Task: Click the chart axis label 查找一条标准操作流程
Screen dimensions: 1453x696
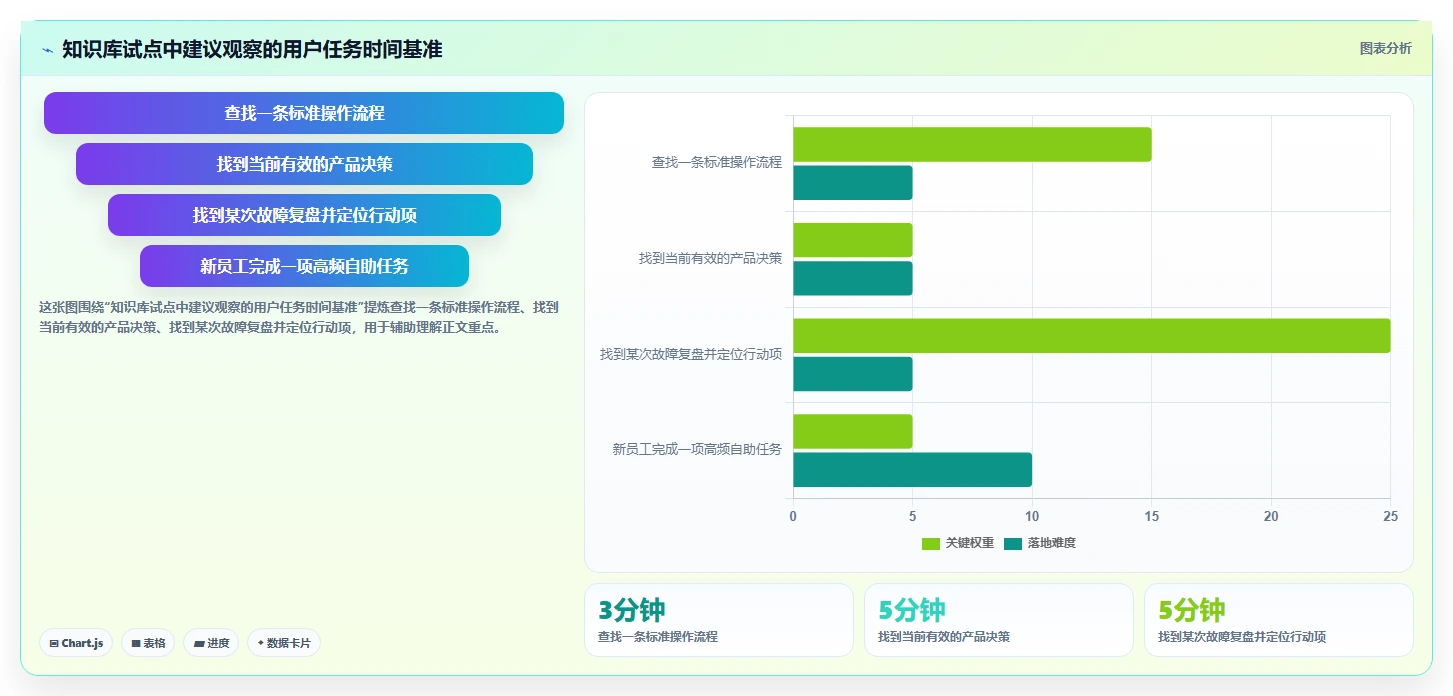Action: [717, 162]
